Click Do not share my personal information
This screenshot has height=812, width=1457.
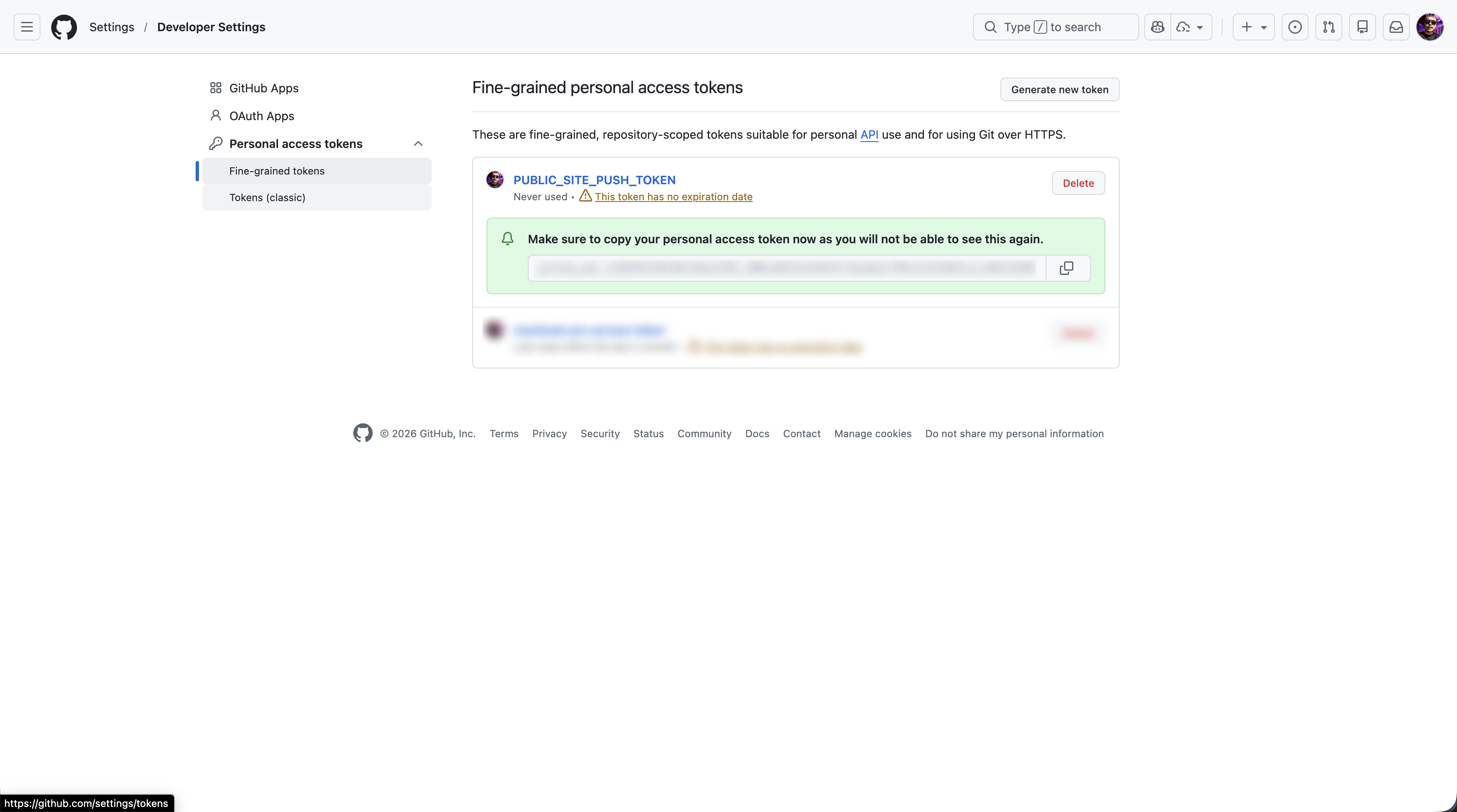click(x=1014, y=434)
